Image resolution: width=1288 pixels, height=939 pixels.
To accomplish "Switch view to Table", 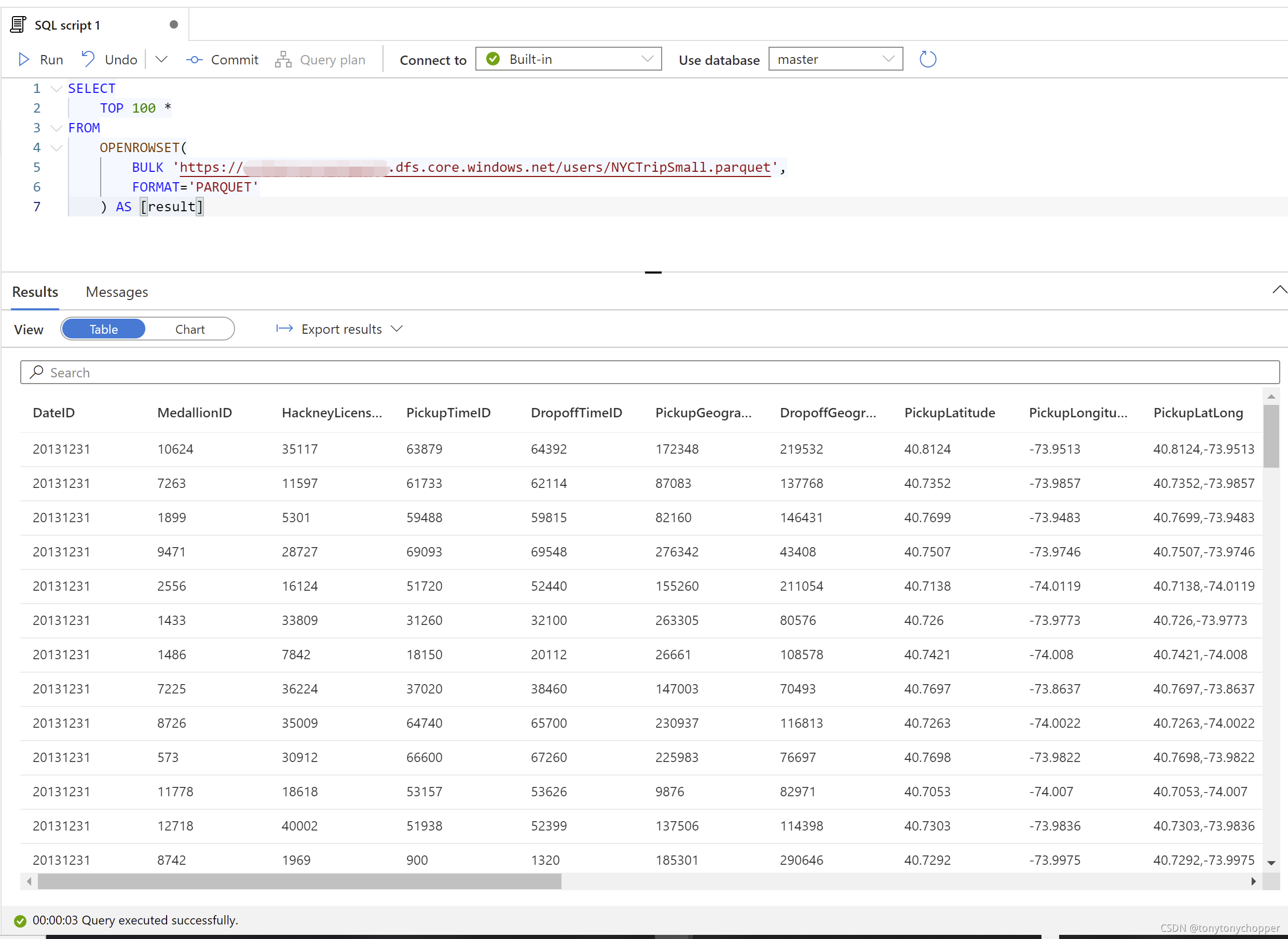I will (103, 329).
